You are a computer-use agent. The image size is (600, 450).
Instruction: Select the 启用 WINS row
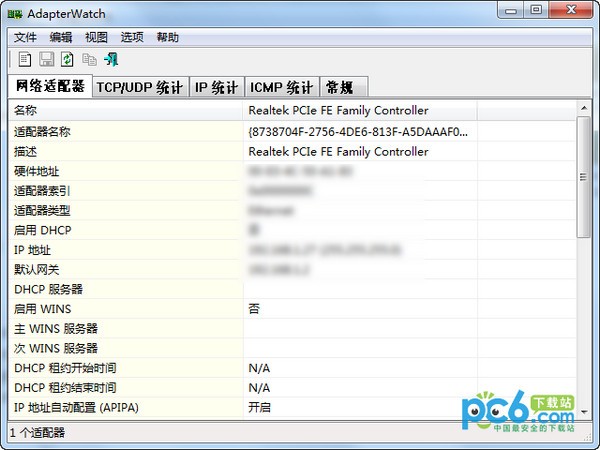click(292, 309)
